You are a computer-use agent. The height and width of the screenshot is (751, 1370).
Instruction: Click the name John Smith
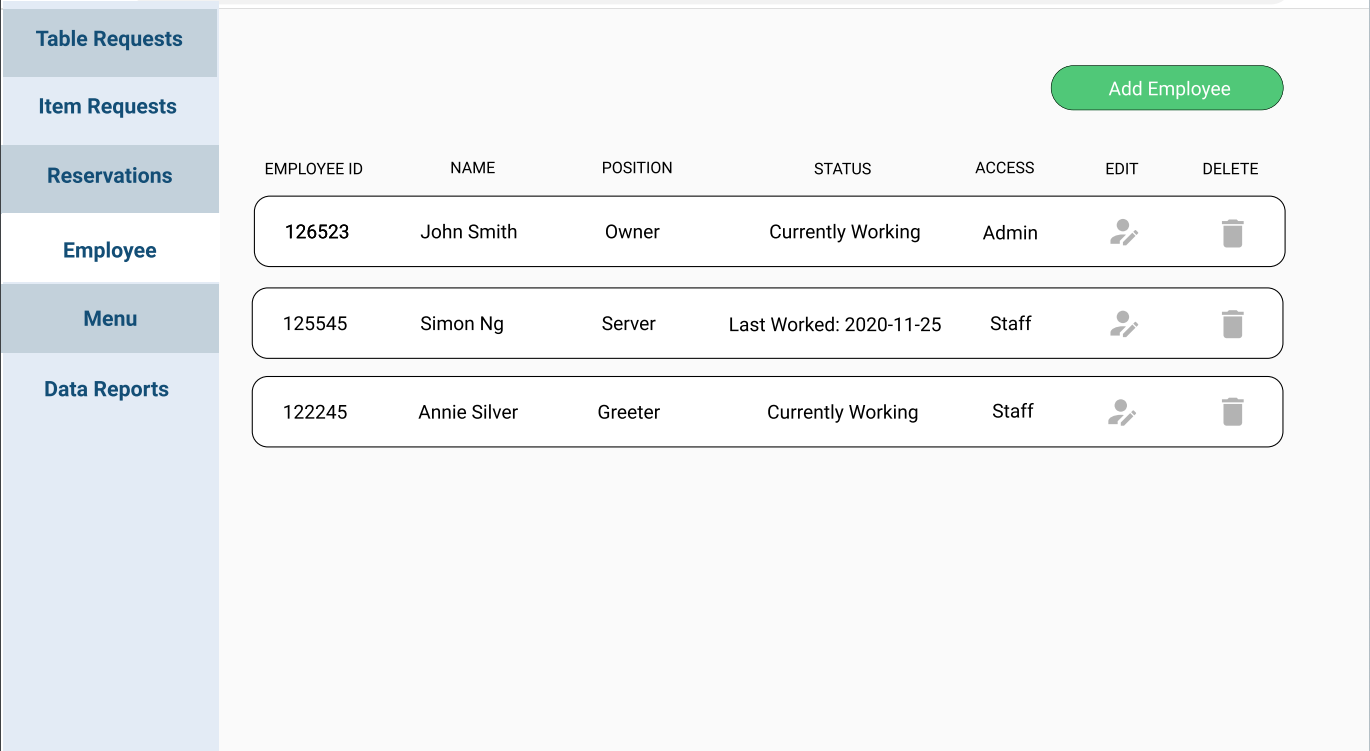pyautogui.click(x=469, y=232)
